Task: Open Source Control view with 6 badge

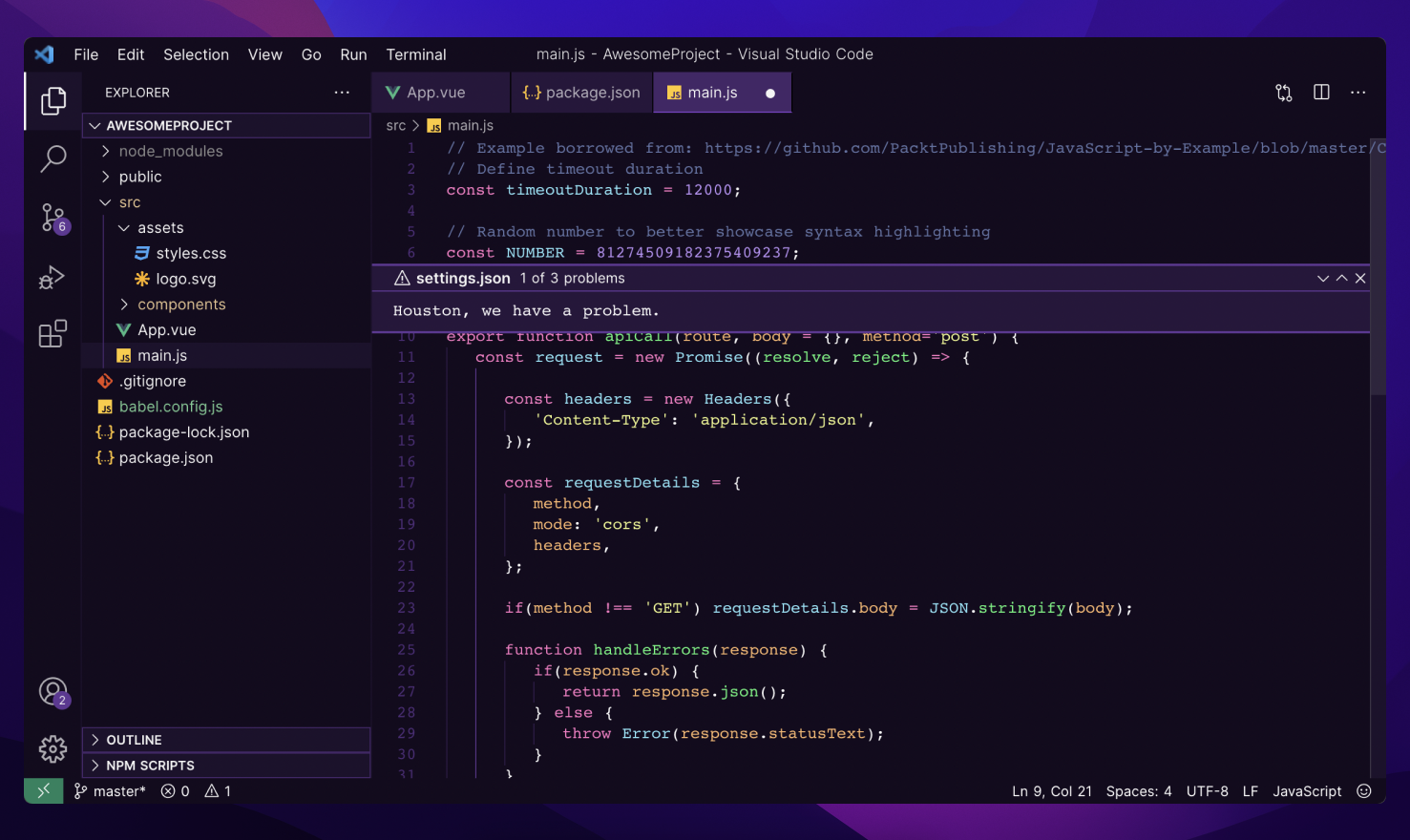Action: [x=53, y=218]
